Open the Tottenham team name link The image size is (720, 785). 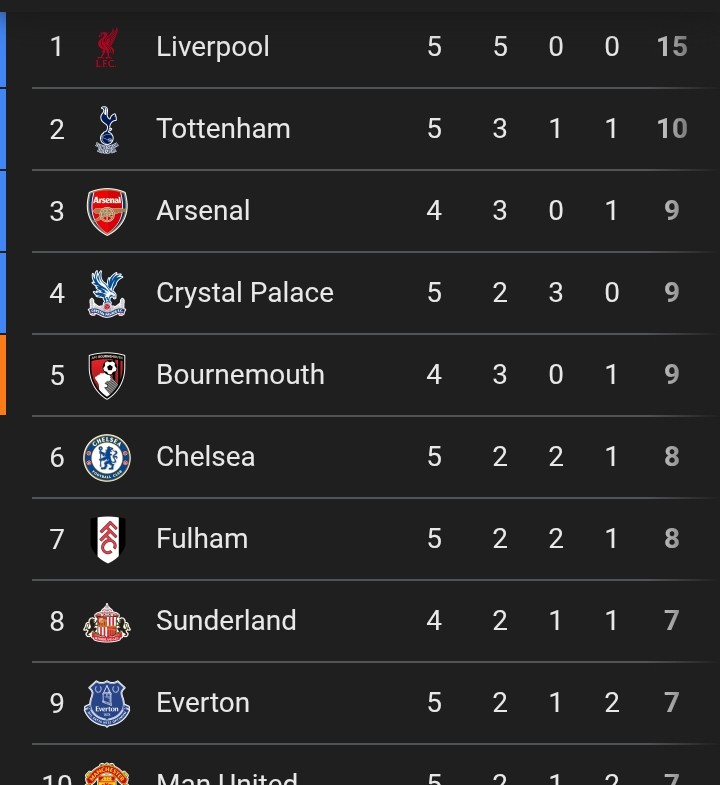[x=223, y=129]
